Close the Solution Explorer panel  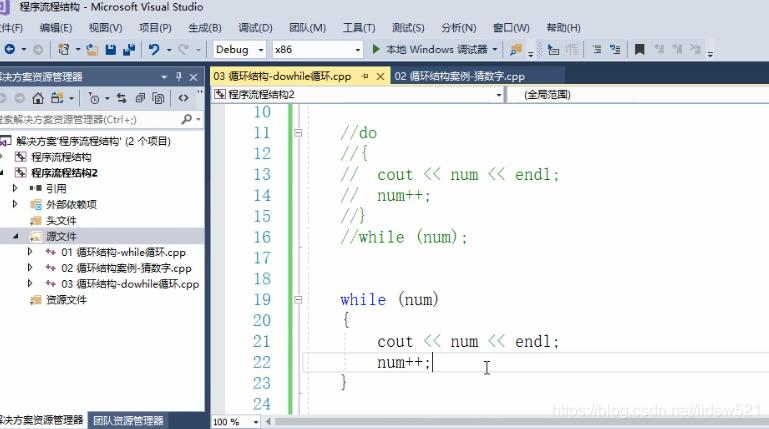(x=193, y=77)
